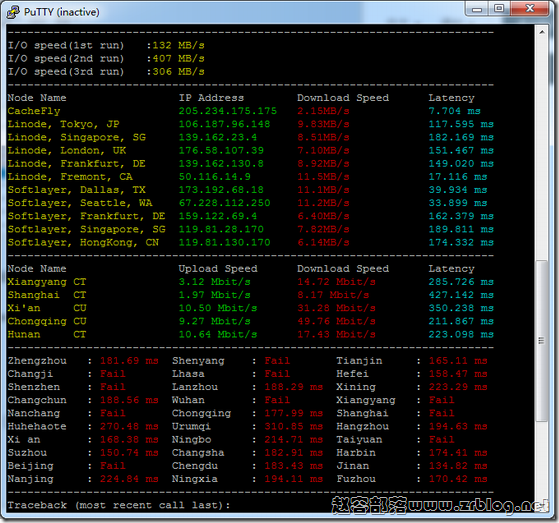Click the IP Address column header
559x523 pixels.
click(x=211, y=98)
